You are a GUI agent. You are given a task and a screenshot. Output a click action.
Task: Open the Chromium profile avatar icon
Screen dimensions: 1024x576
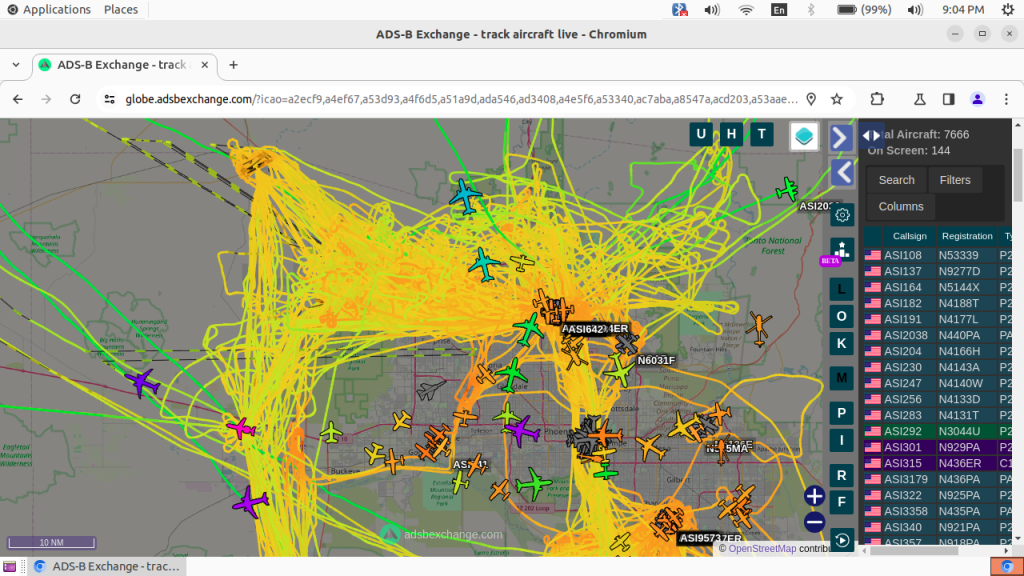coord(977,99)
